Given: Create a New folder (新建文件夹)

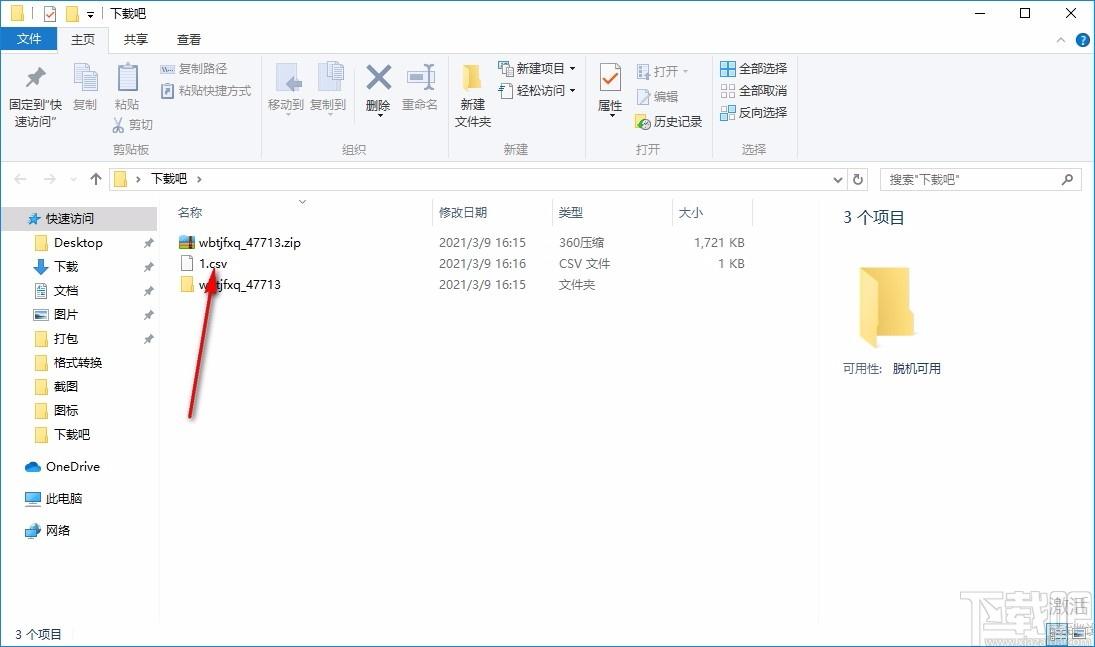Looking at the screenshot, I should [x=473, y=96].
